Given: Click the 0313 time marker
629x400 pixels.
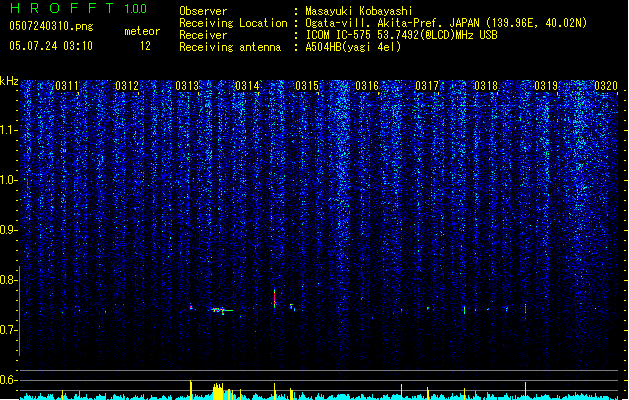Looking at the screenshot, I should click(x=187, y=86).
